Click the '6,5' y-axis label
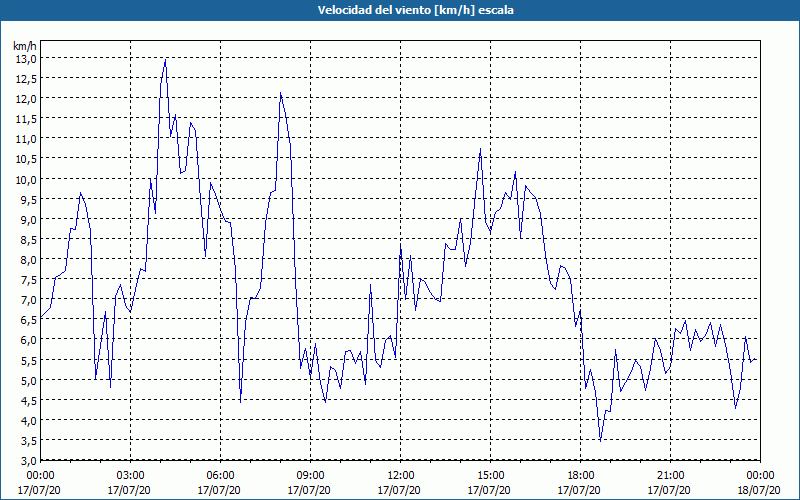The image size is (800, 500). [x=28, y=320]
